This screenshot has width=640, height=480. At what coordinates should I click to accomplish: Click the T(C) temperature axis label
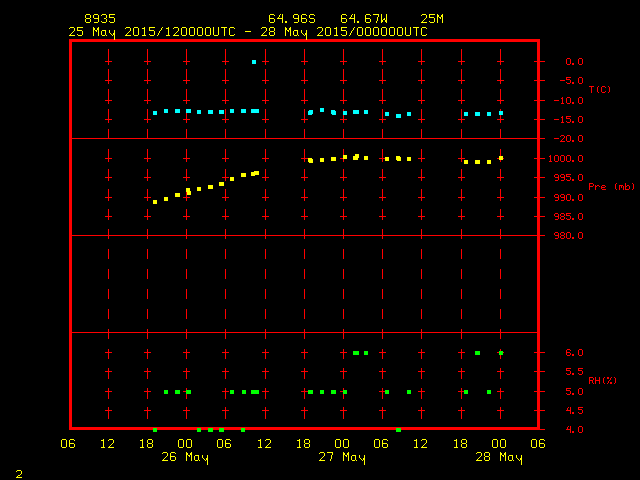(x=599, y=90)
